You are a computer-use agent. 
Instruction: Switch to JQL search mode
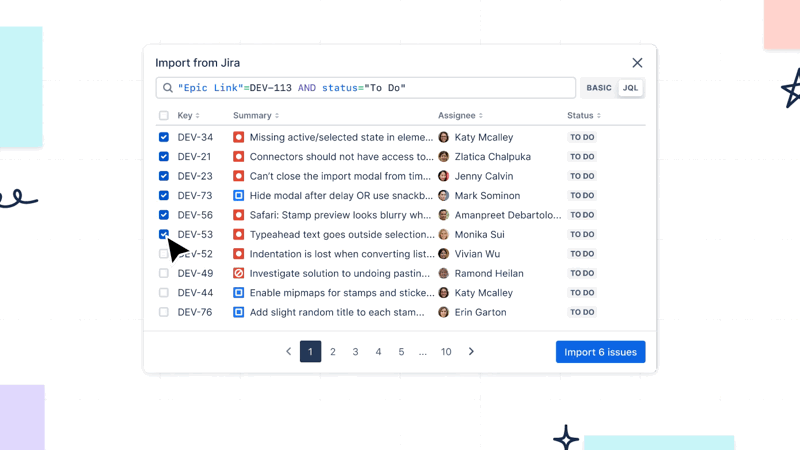(630, 88)
